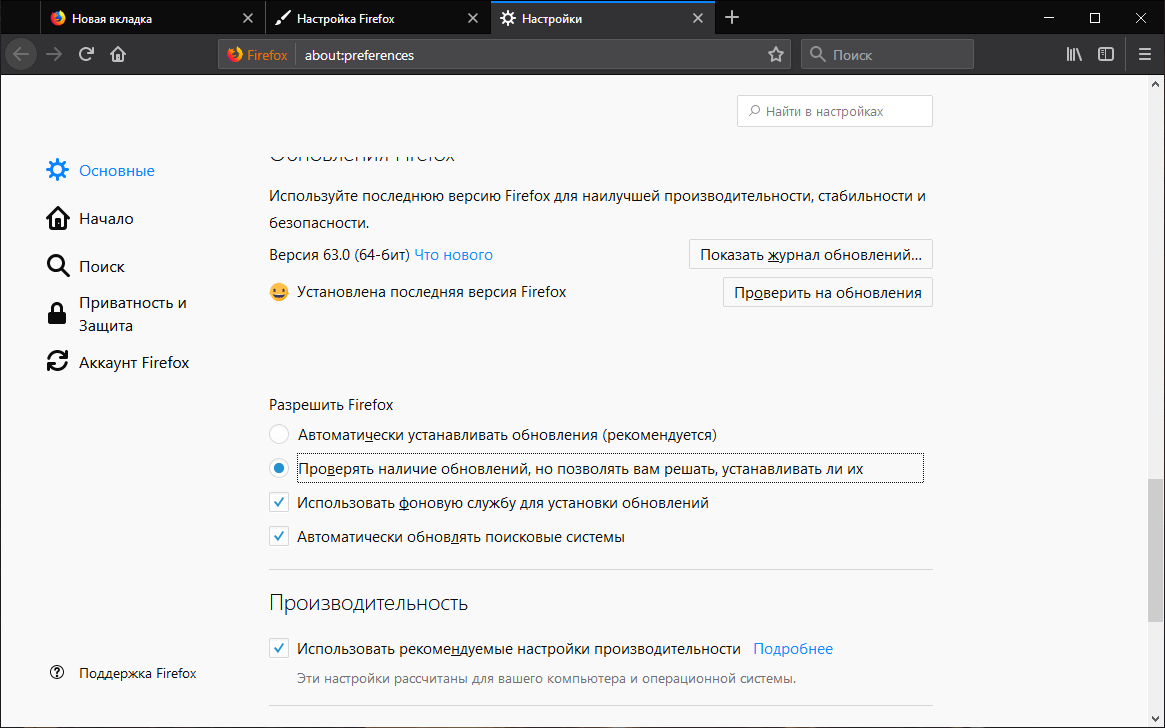The height and width of the screenshot is (728, 1165).
Task: Open the Firefox hamburger menu
Action: (x=1144, y=54)
